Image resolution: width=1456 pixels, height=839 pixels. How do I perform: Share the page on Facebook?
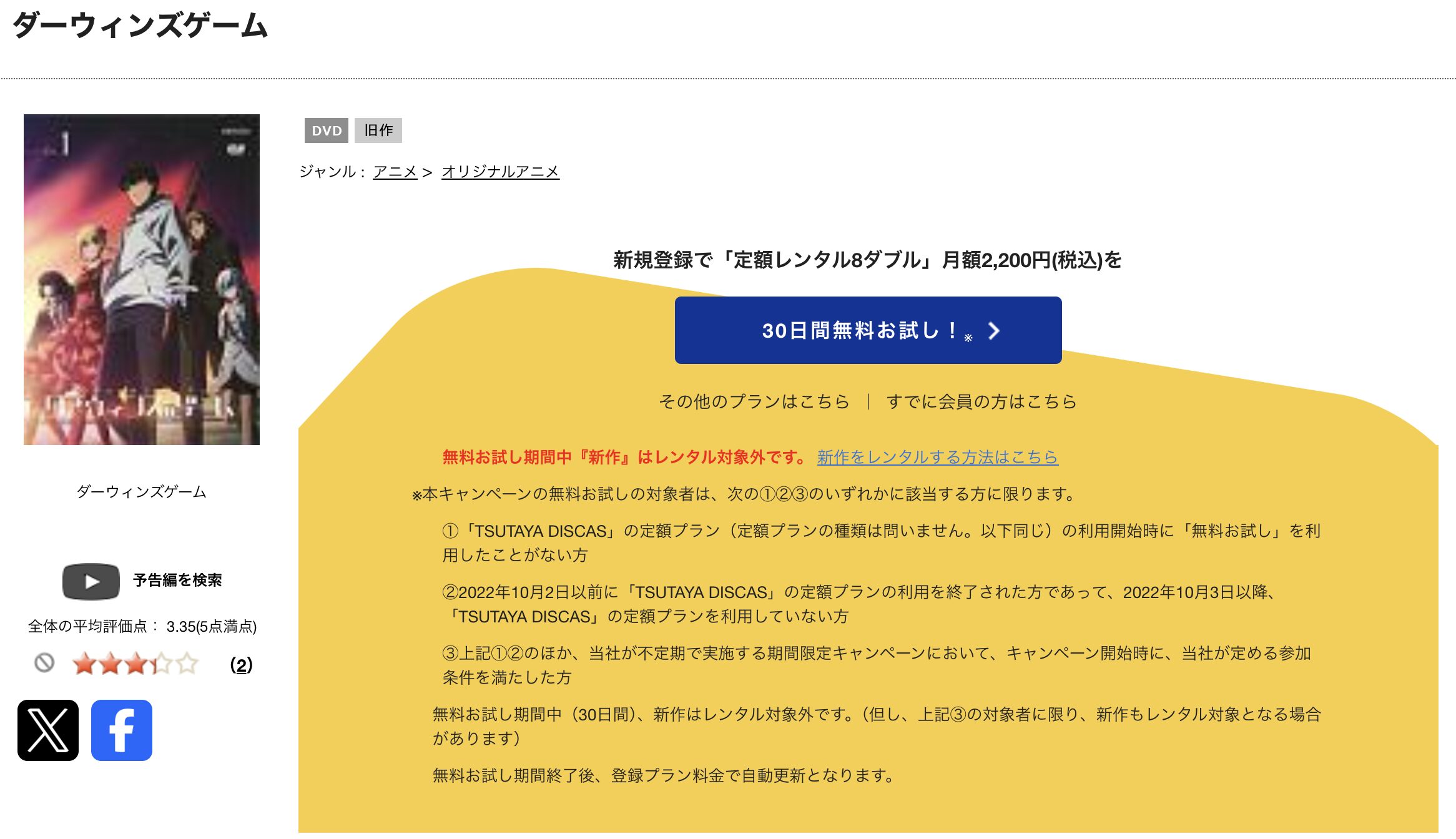point(122,730)
